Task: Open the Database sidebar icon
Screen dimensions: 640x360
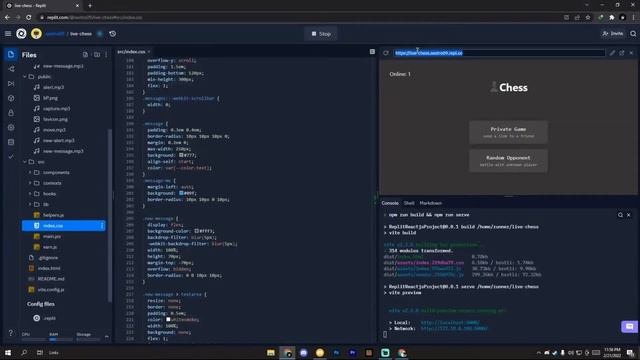Action: (11, 142)
